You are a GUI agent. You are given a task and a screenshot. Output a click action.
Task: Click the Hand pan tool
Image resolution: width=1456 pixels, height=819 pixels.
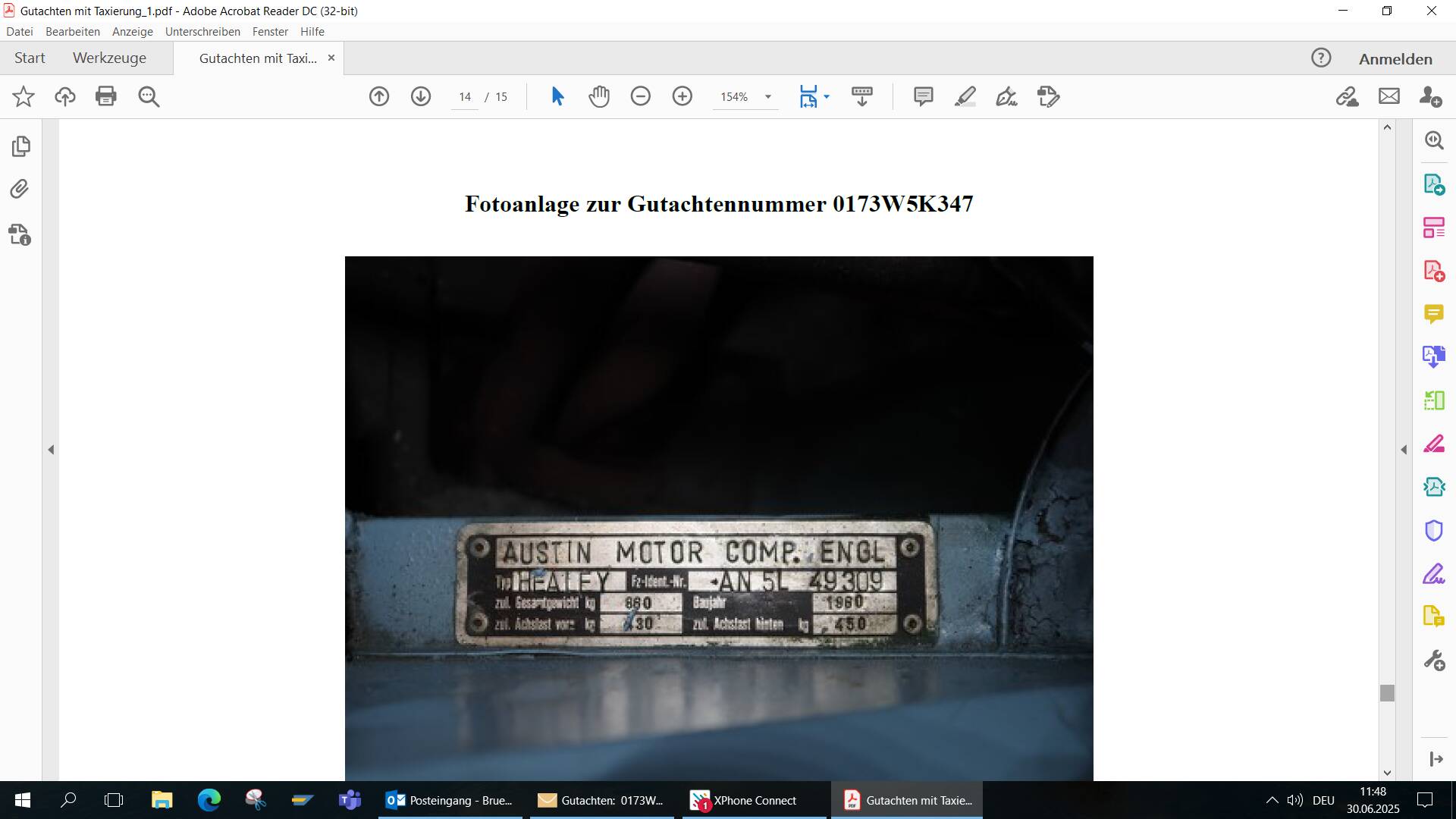(599, 96)
